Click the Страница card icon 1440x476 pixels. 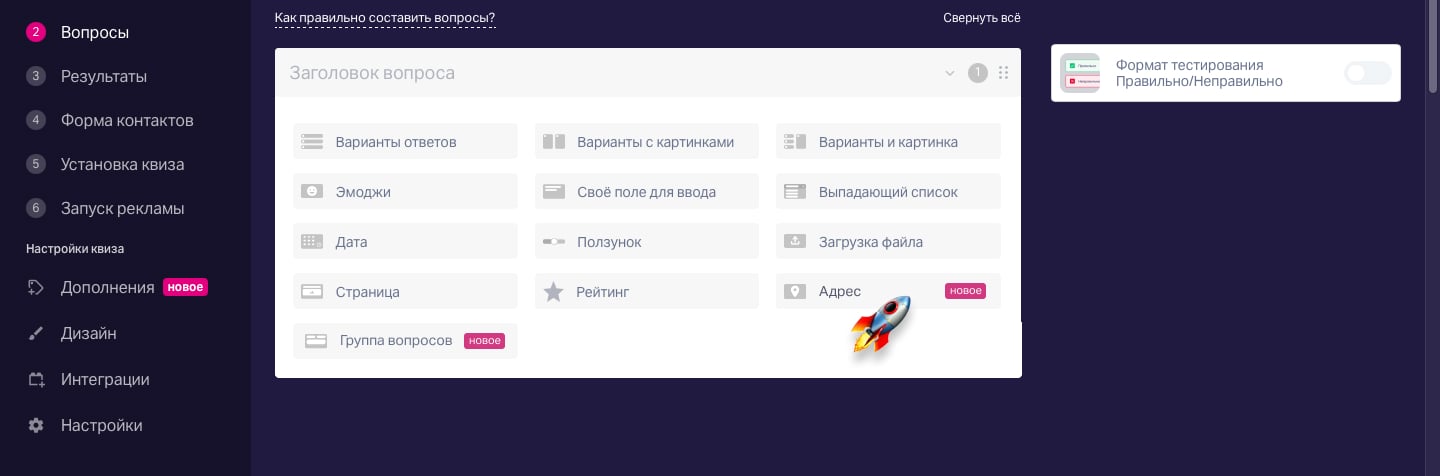coord(312,292)
